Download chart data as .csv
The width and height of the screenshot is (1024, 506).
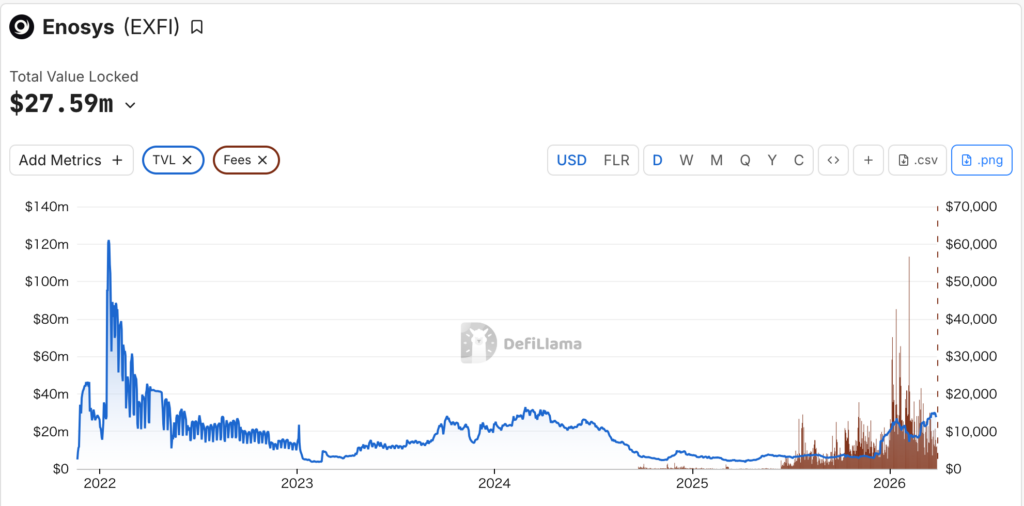click(x=917, y=160)
